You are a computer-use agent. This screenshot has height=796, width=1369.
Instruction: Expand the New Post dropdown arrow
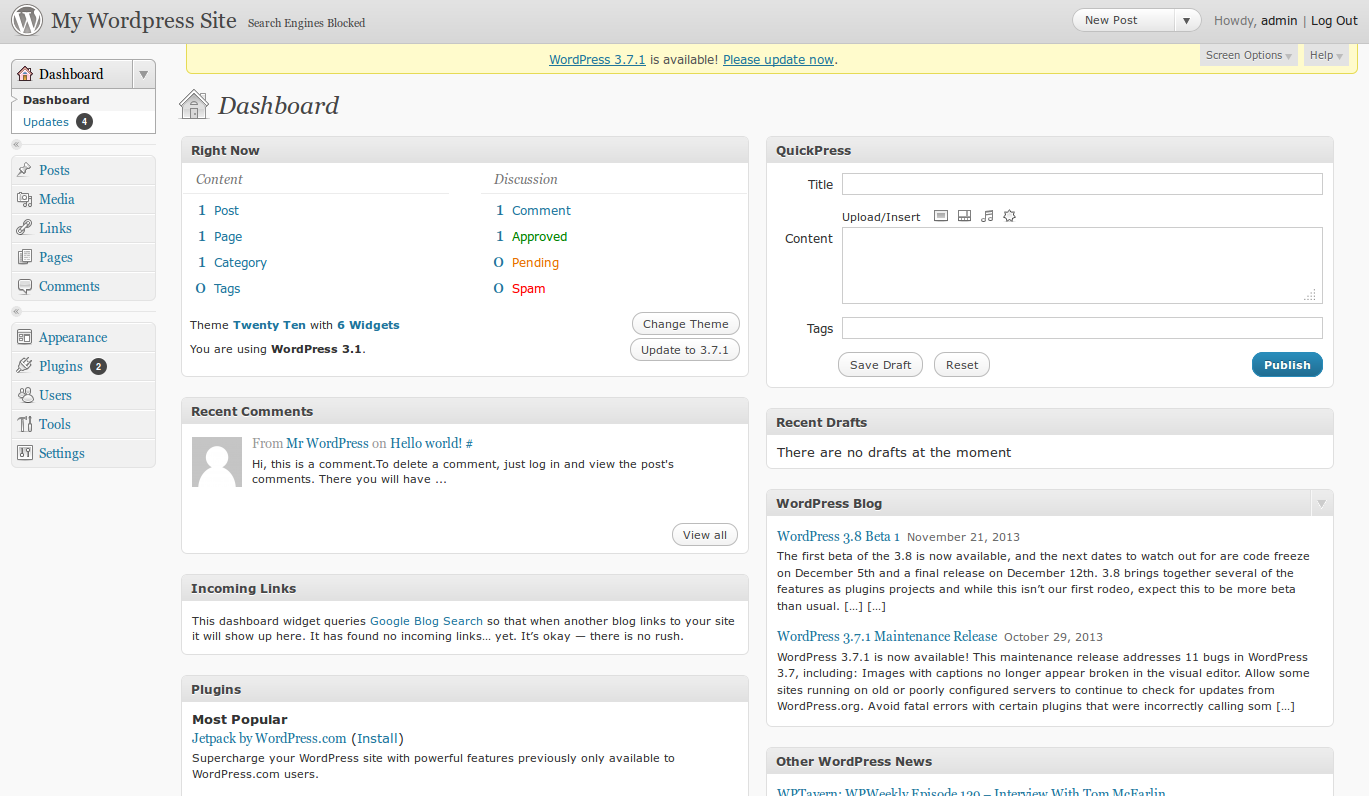click(1186, 20)
